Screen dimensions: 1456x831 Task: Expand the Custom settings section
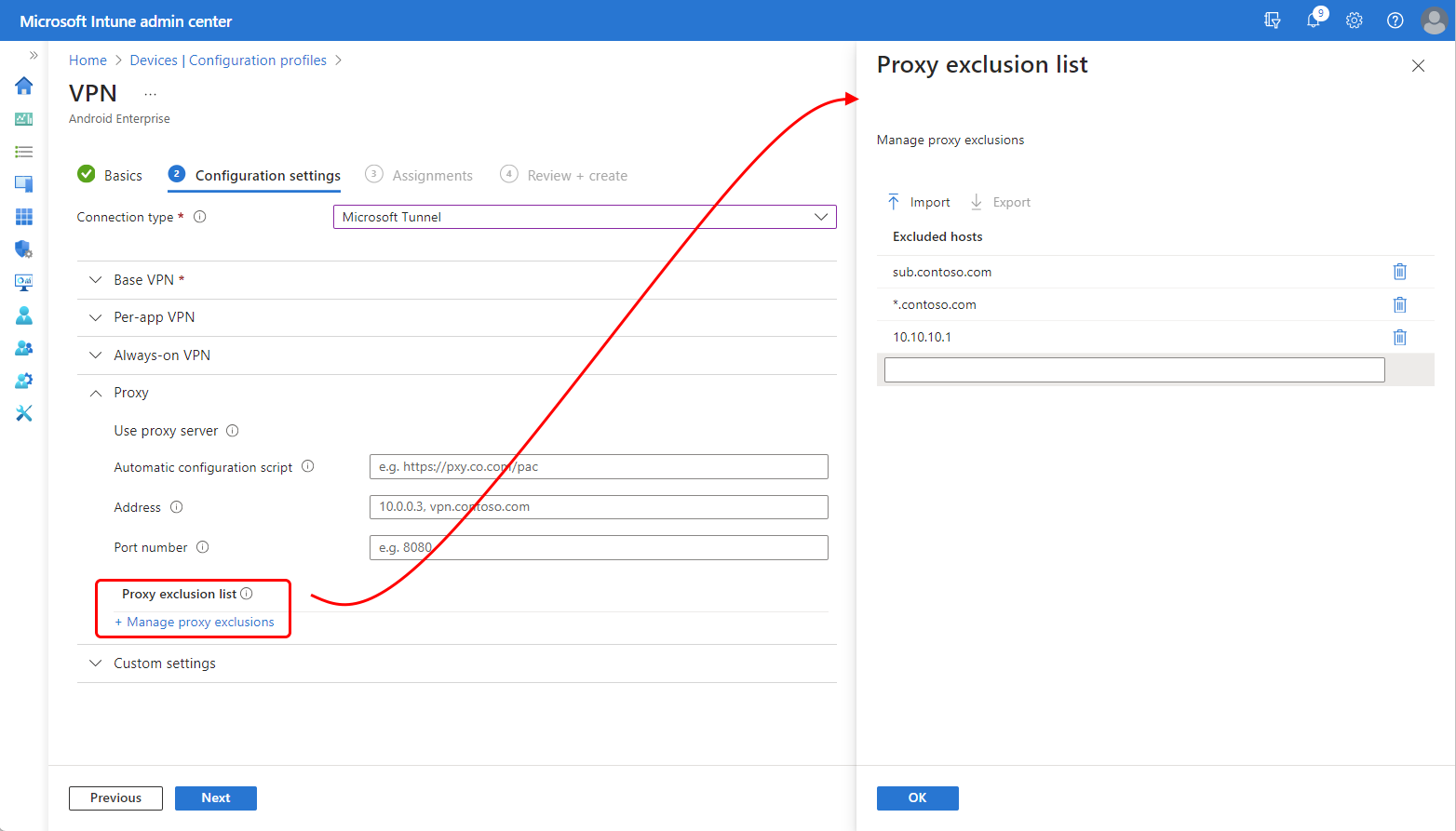coord(457,663)
